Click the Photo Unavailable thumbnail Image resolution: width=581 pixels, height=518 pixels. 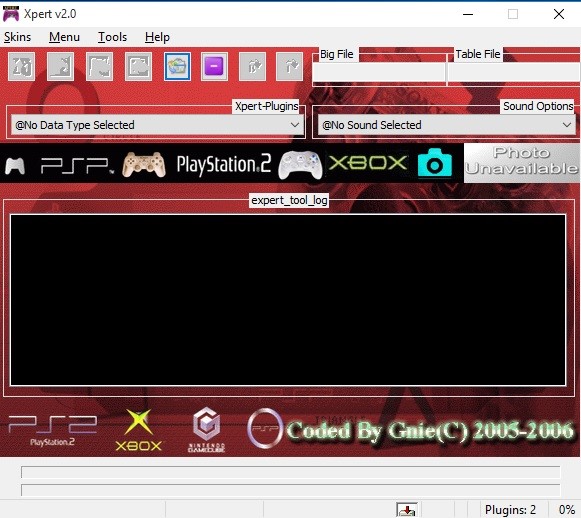[522, 163]
